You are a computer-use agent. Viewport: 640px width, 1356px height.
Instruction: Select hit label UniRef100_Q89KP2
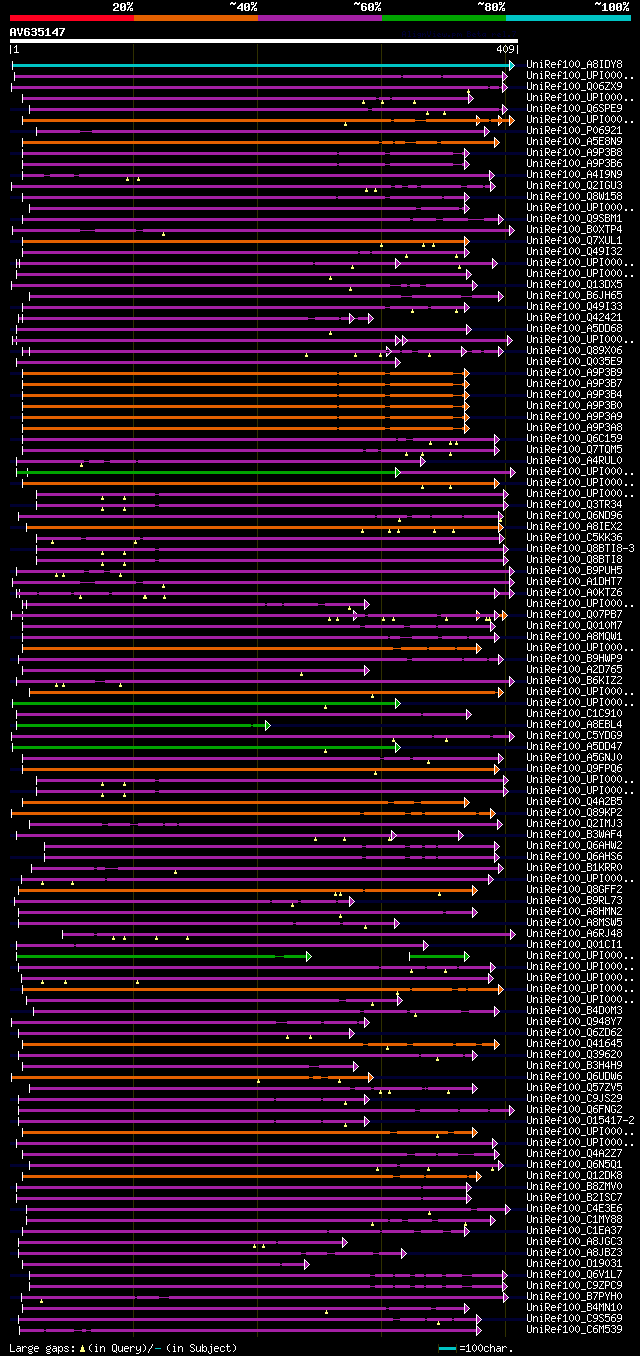click(576, 813)
